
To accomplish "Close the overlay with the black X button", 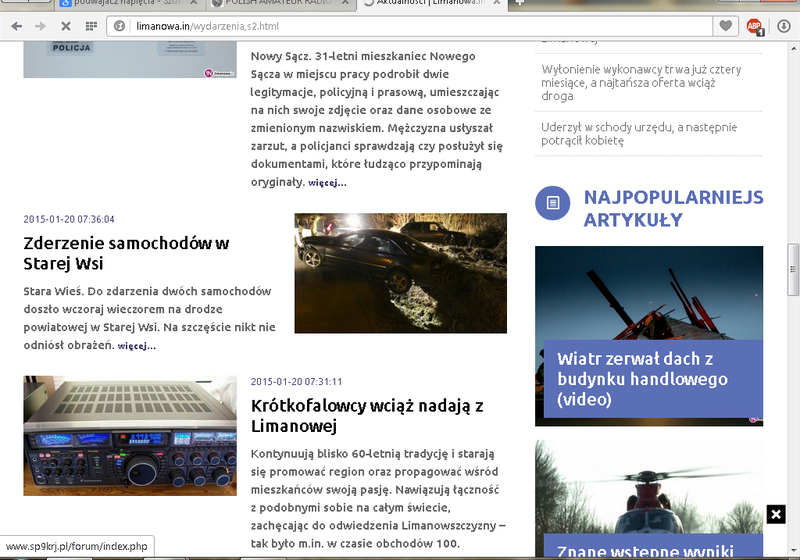I will coord(776,514).
